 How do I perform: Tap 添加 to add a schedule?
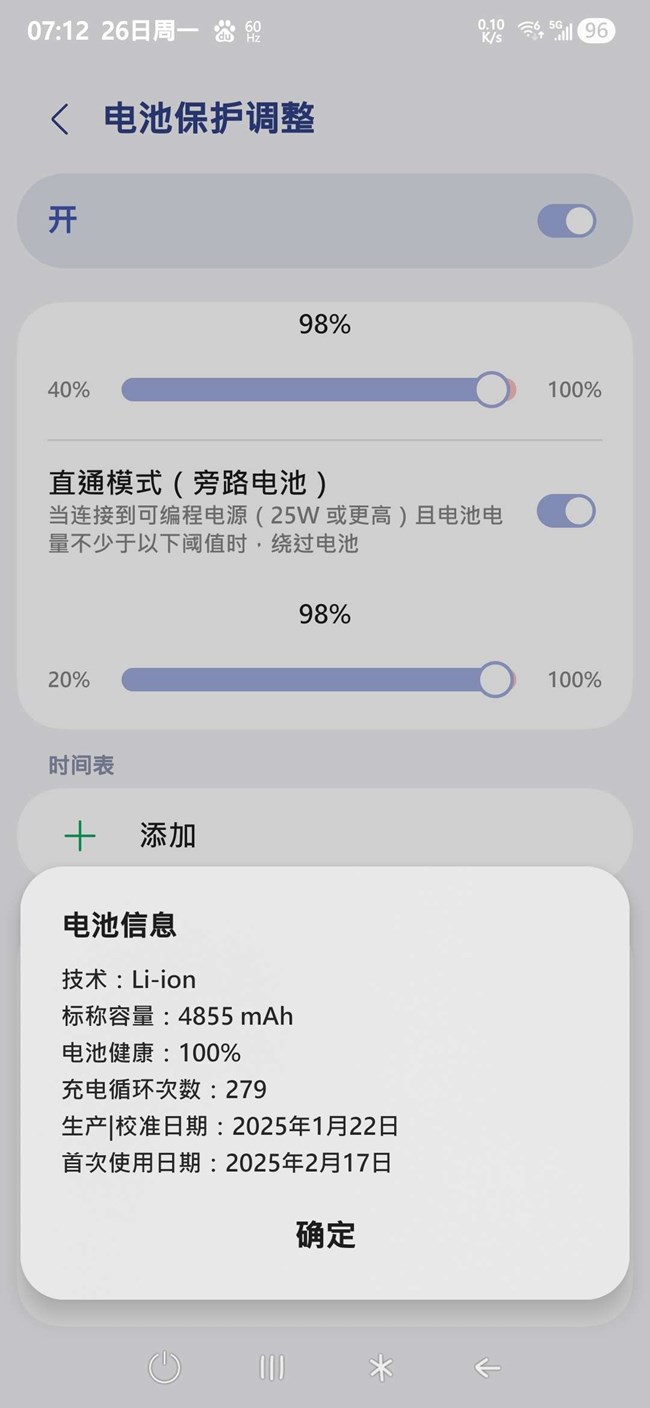tap(168, 836)
